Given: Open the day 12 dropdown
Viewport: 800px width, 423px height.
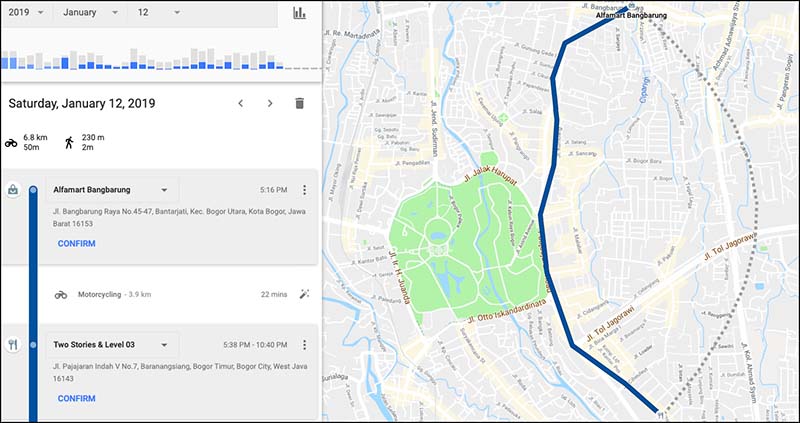Looking at the screenshot, I should click(x=158, y=12).
